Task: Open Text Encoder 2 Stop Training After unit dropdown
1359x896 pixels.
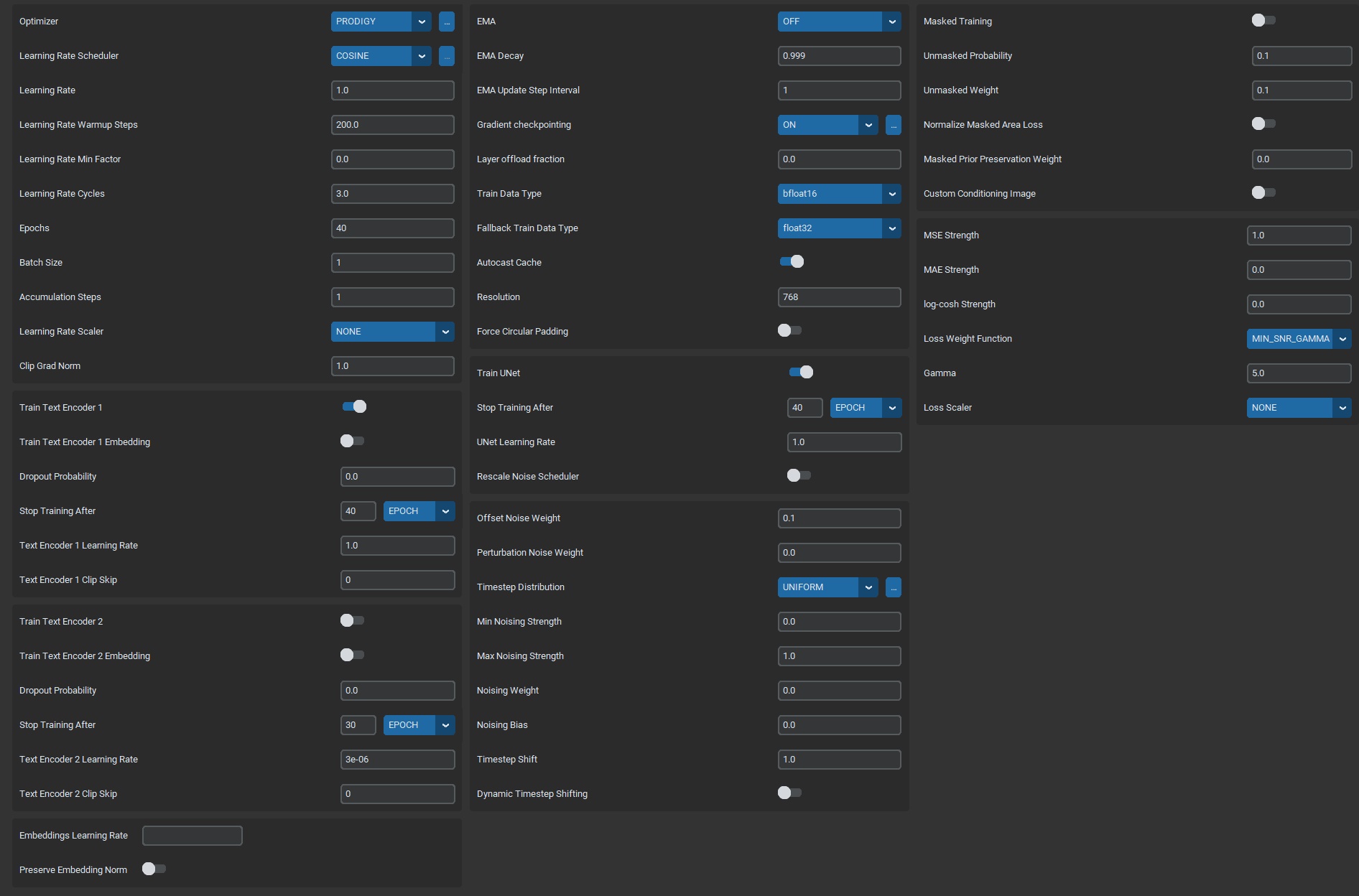Action: [419, 725]
